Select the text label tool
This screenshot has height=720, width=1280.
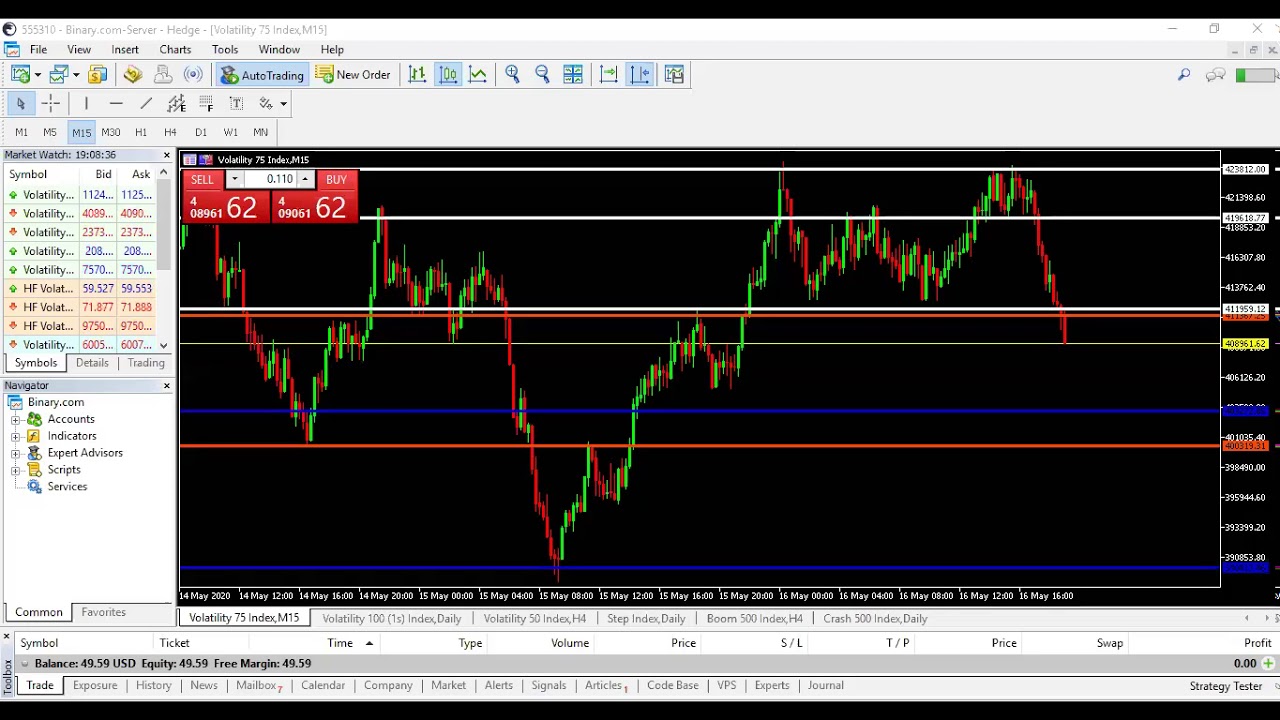coord(236,103)
